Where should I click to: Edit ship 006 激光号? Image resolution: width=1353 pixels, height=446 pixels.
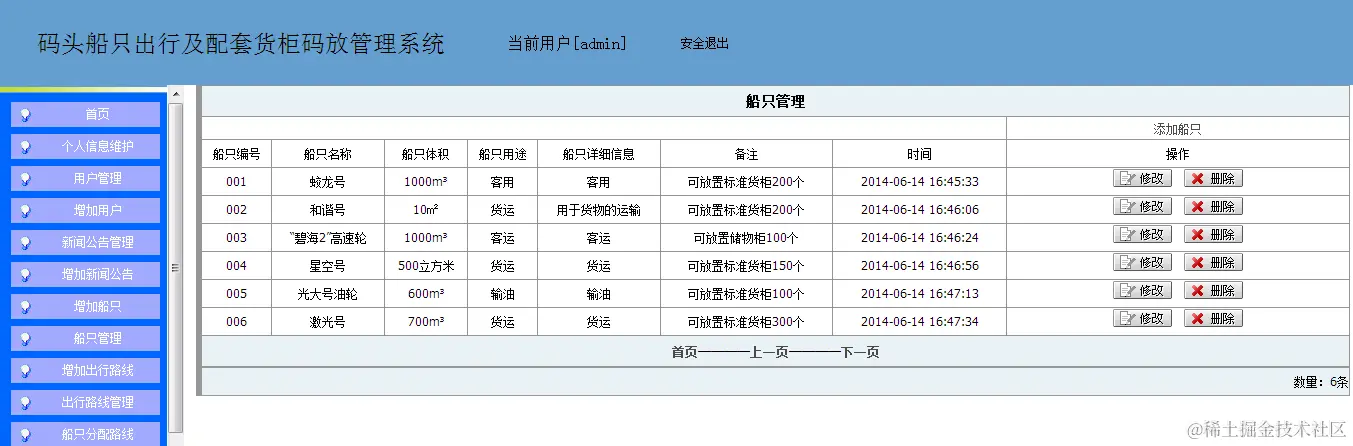[x=1142, y=319]
